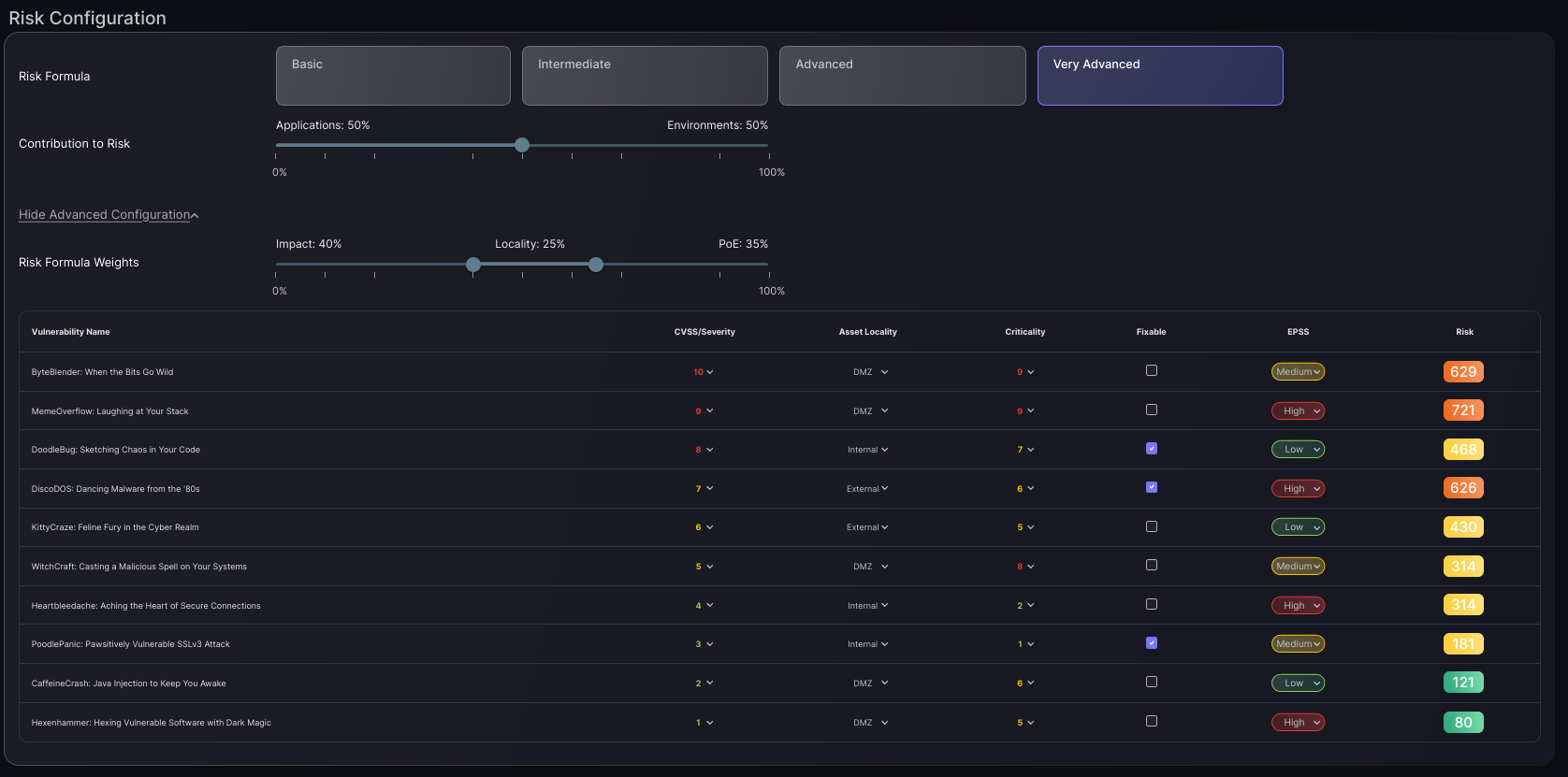Viewport: 1568px width, 777px height.
Task: Click the Locality/PoE weight slider handle
Action: pyautogui.click(x=596, y=265)
